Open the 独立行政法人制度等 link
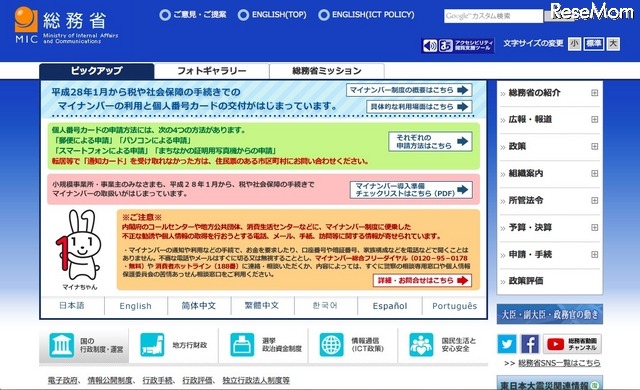640x390 pixels. pyautogui.click(x=256, y=381)
